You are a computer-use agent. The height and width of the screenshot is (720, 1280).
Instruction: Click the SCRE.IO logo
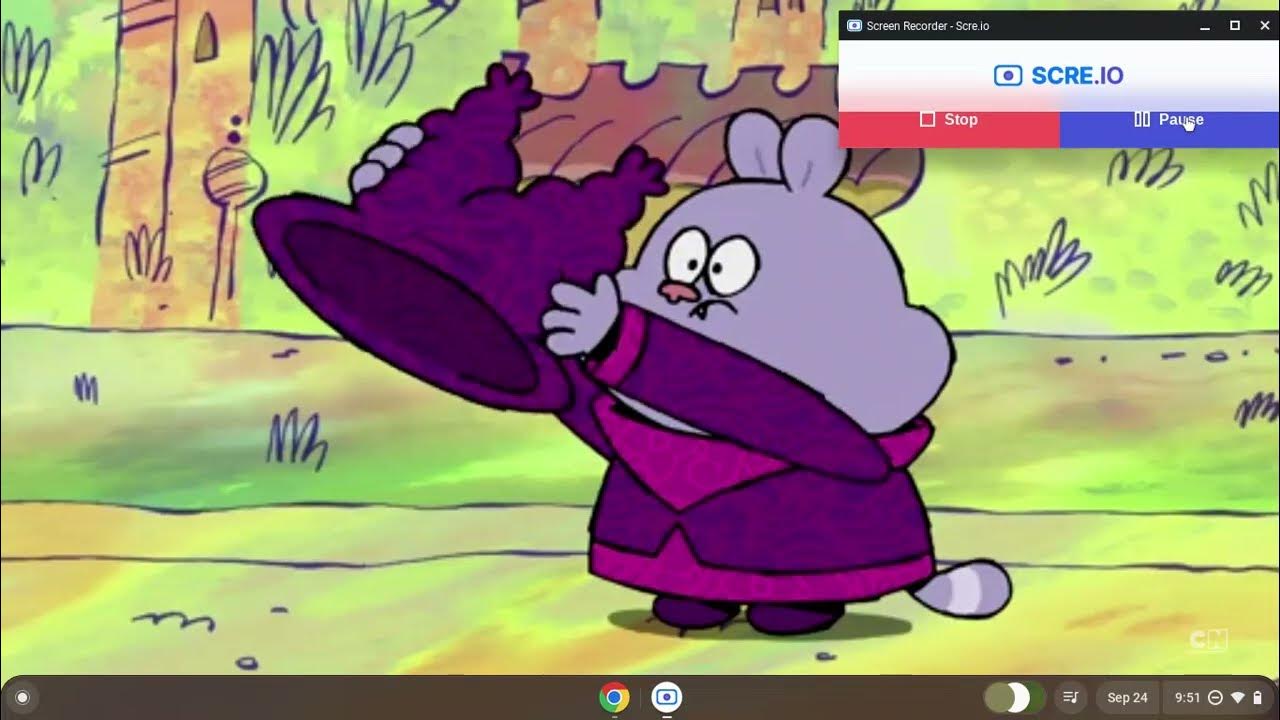pos(1059,76)
